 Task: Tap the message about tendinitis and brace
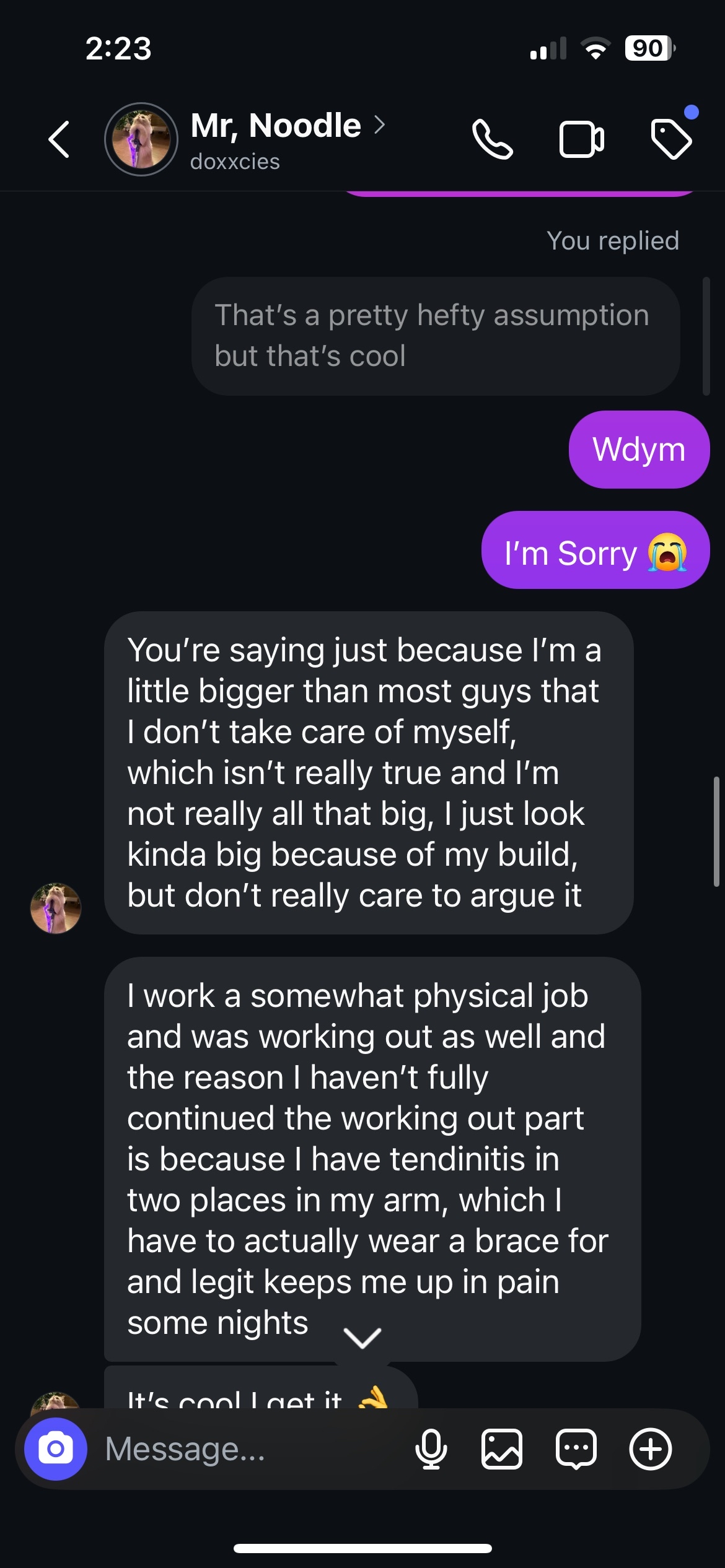pos(372,1158)
